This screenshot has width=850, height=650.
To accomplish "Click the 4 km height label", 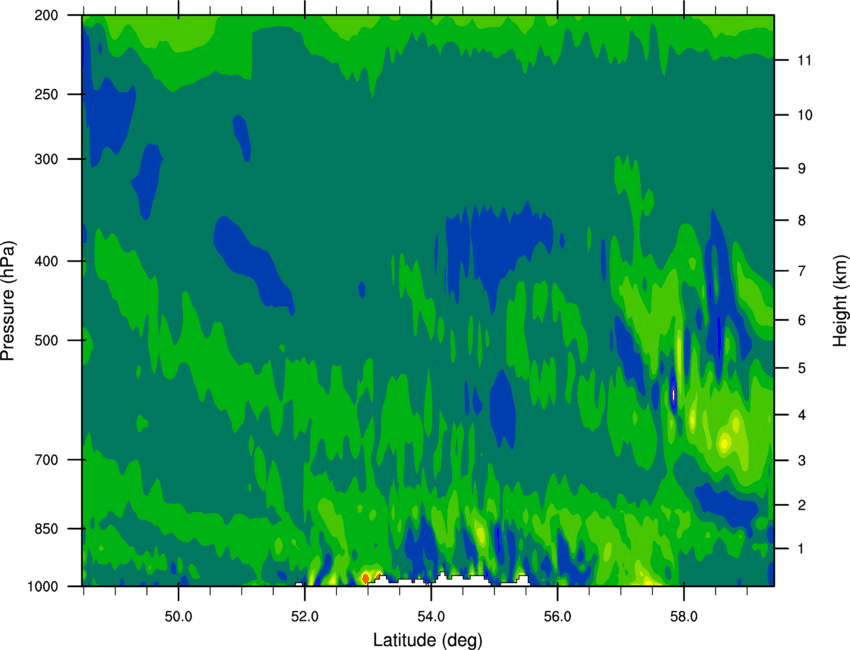I will click(802, 415).
